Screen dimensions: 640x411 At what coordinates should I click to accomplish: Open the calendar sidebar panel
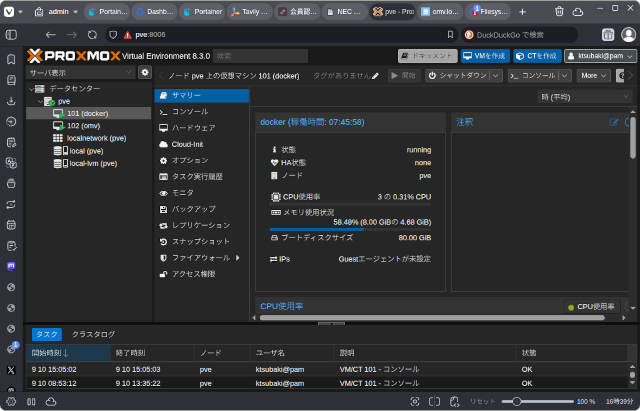(11, 225)
